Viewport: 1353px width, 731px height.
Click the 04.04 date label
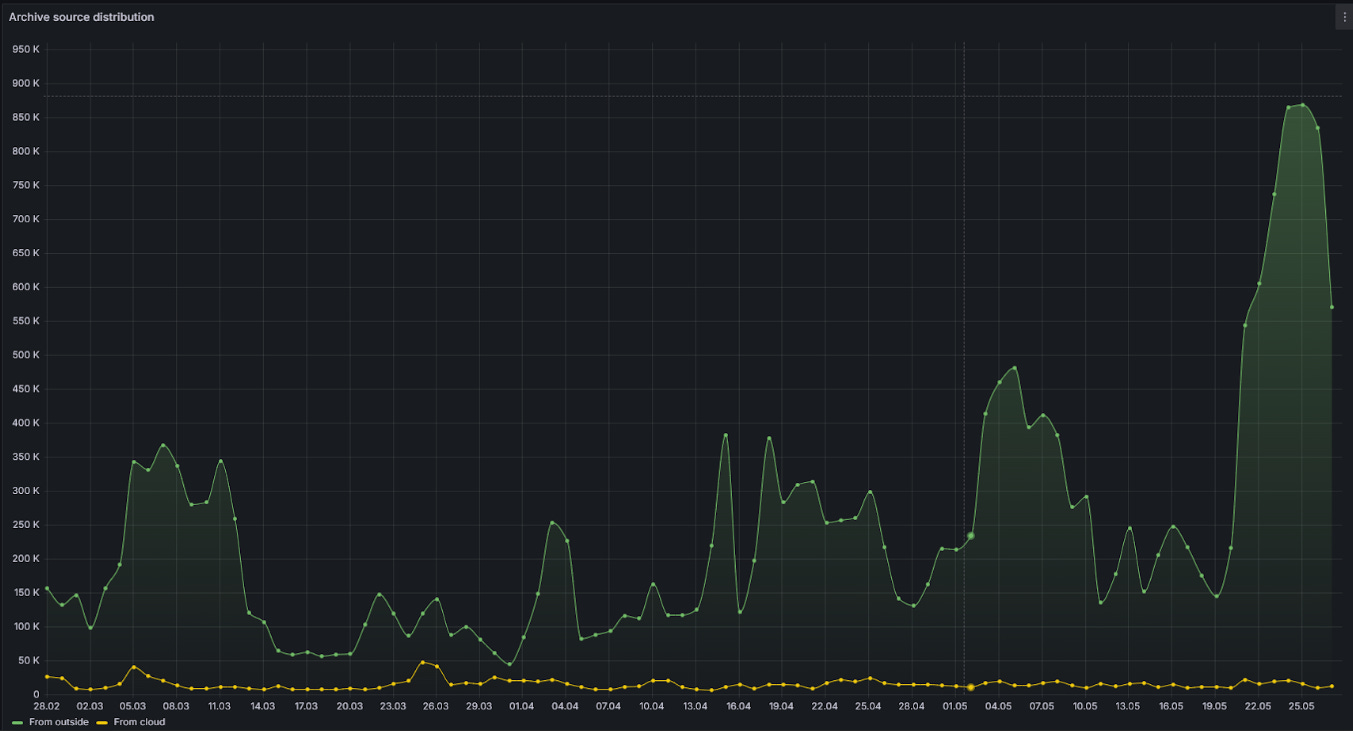click(565, 706)
